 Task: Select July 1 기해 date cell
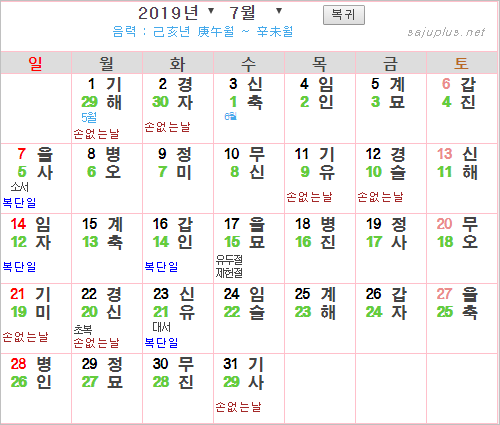coord(107,109)
